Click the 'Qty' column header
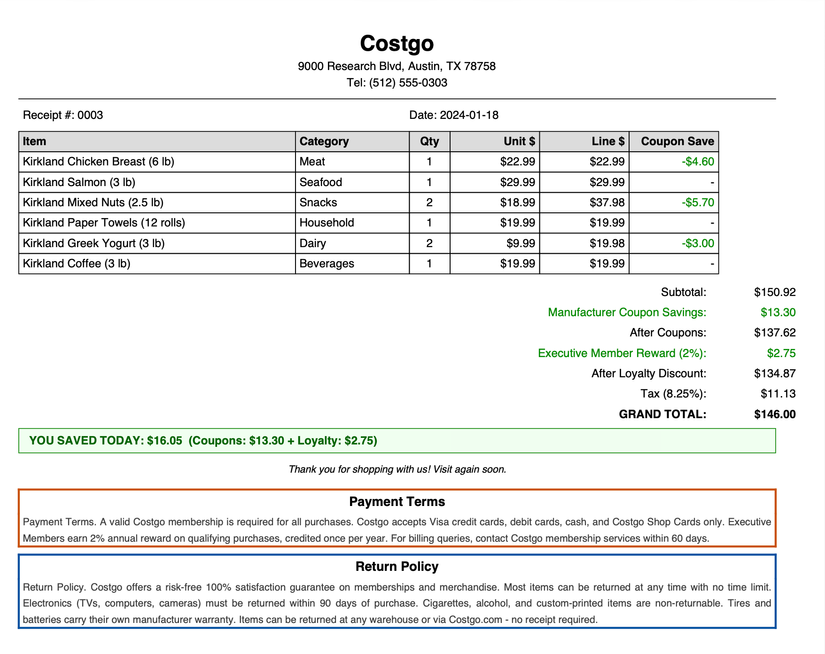 429,142
